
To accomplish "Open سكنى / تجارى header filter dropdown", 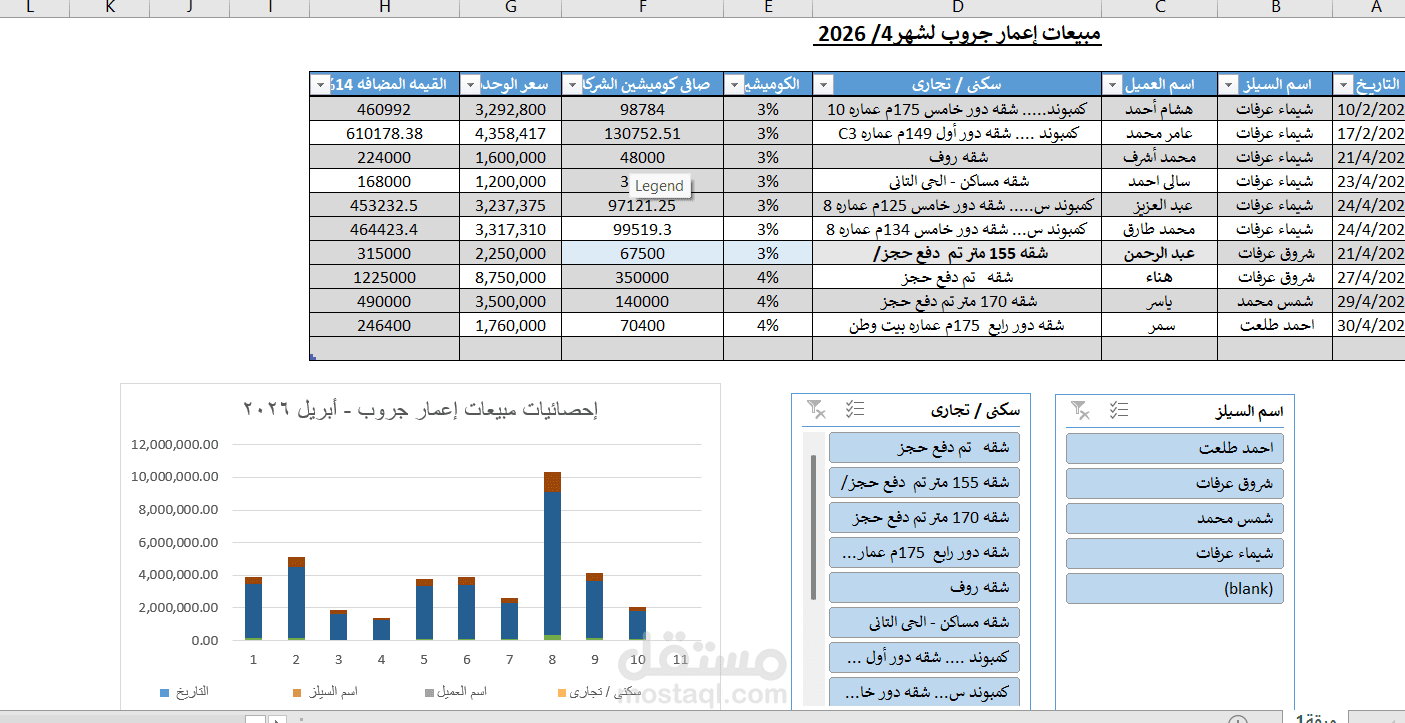I will (824, 84).
